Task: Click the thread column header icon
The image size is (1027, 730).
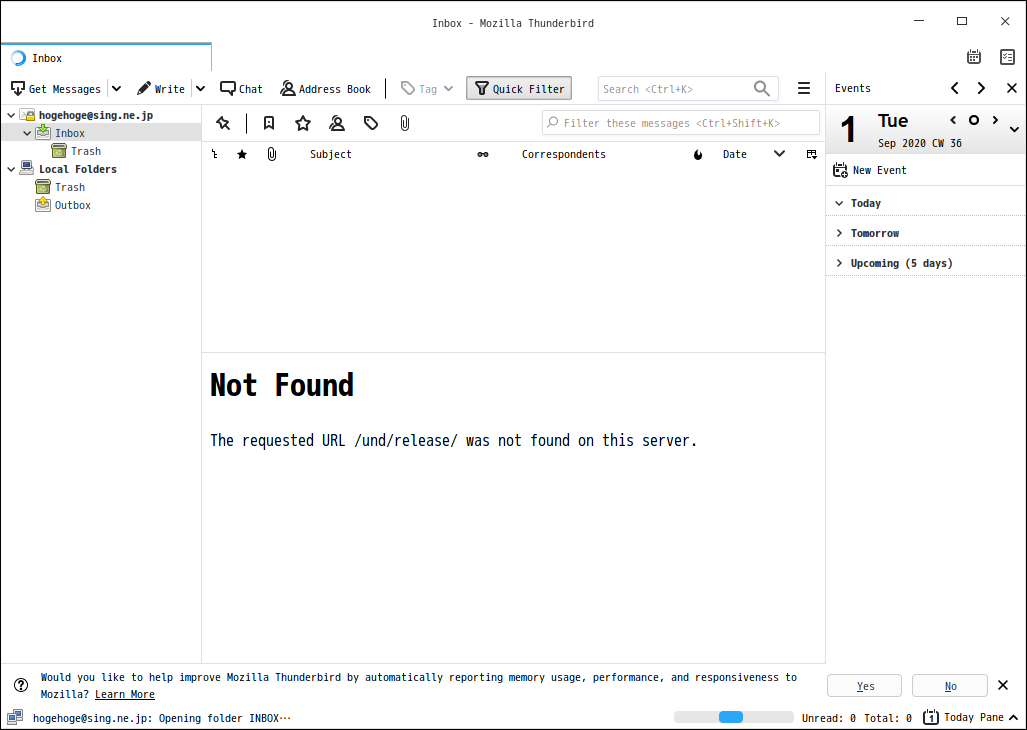Action: click(214, 155)
